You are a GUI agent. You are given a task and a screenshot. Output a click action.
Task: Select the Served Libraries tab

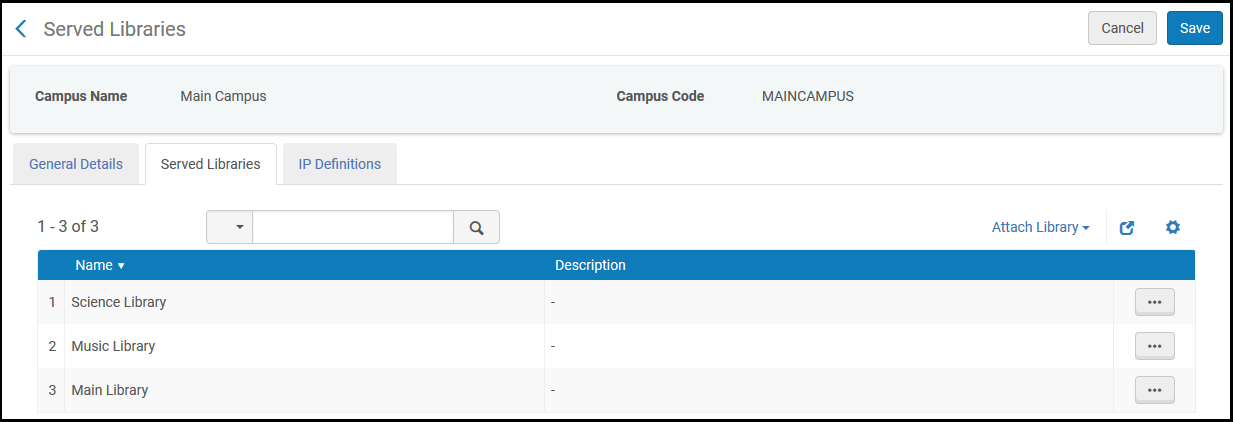210,164
